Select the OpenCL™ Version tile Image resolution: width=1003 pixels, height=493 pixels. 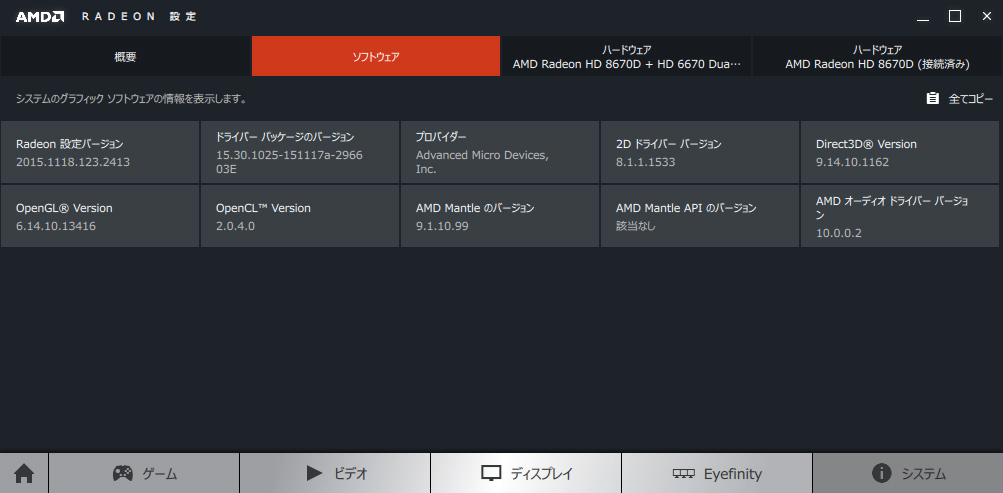tap(300, 216)
